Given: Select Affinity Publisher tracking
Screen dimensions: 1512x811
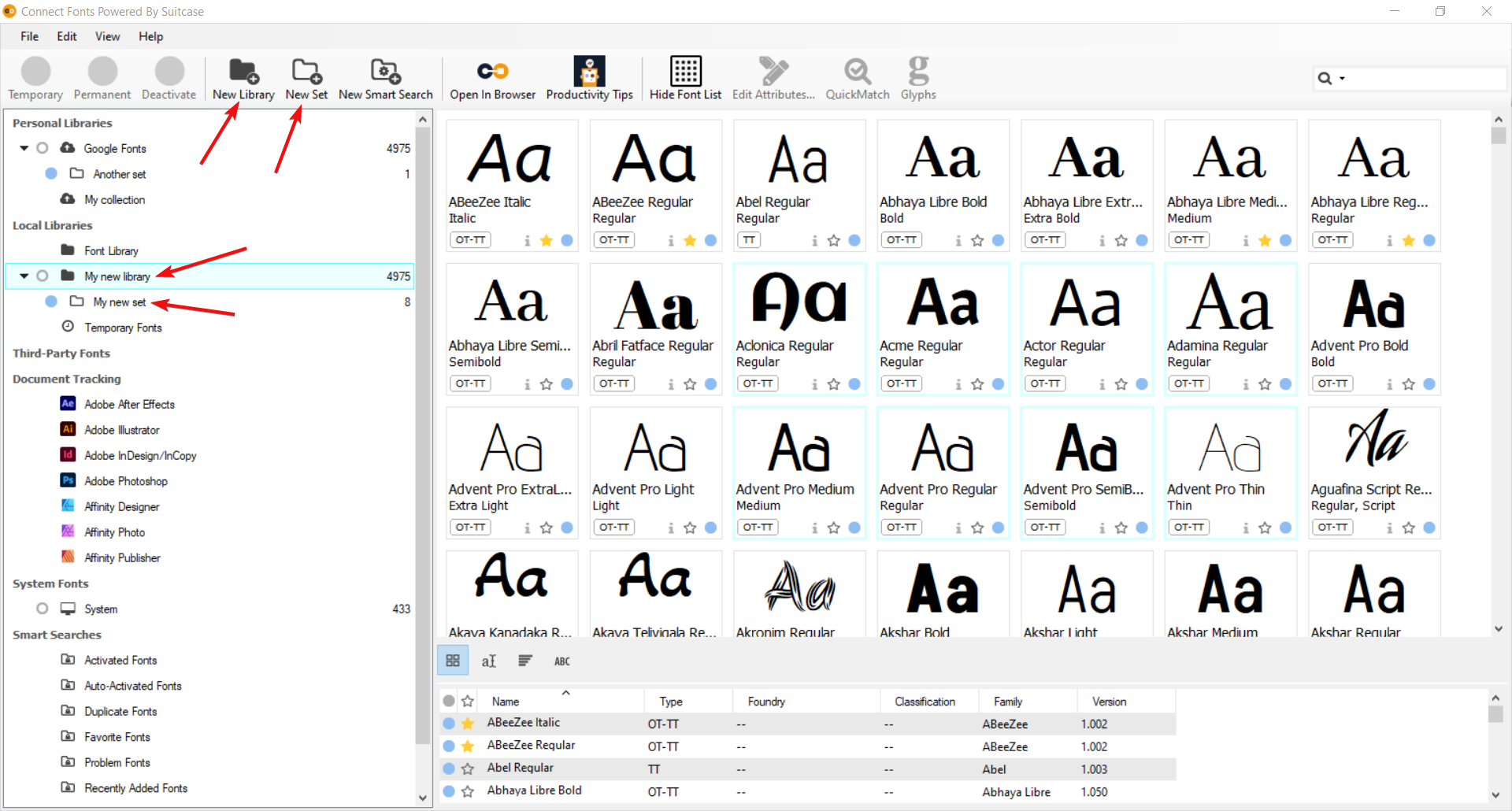Looking at the screenshot, I should 122,557.
